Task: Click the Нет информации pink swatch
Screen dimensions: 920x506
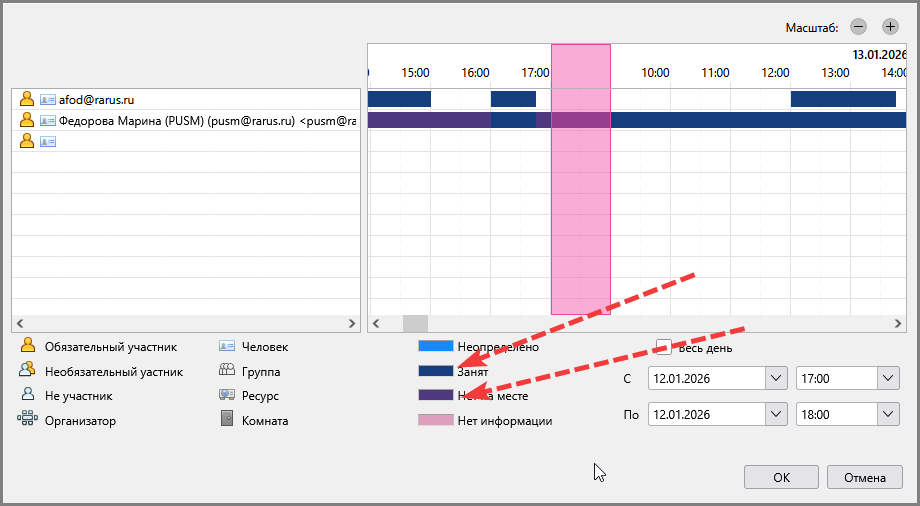Action: (435, 420)
